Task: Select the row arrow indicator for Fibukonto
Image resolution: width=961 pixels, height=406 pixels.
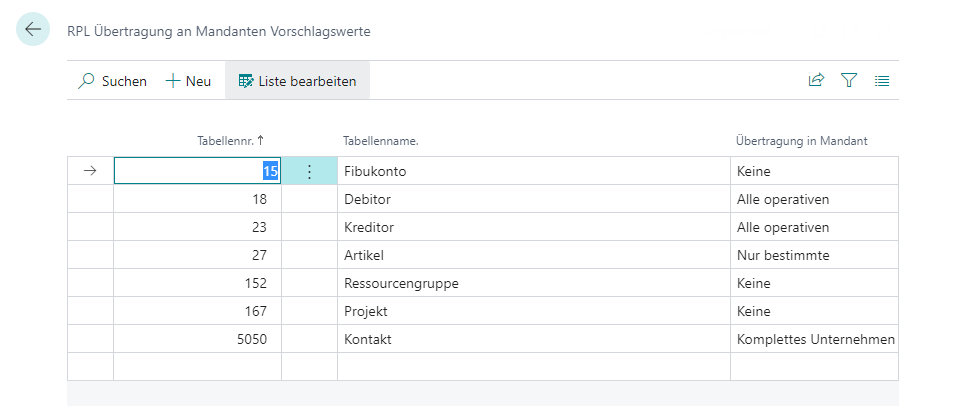Action: pos(90,171)
